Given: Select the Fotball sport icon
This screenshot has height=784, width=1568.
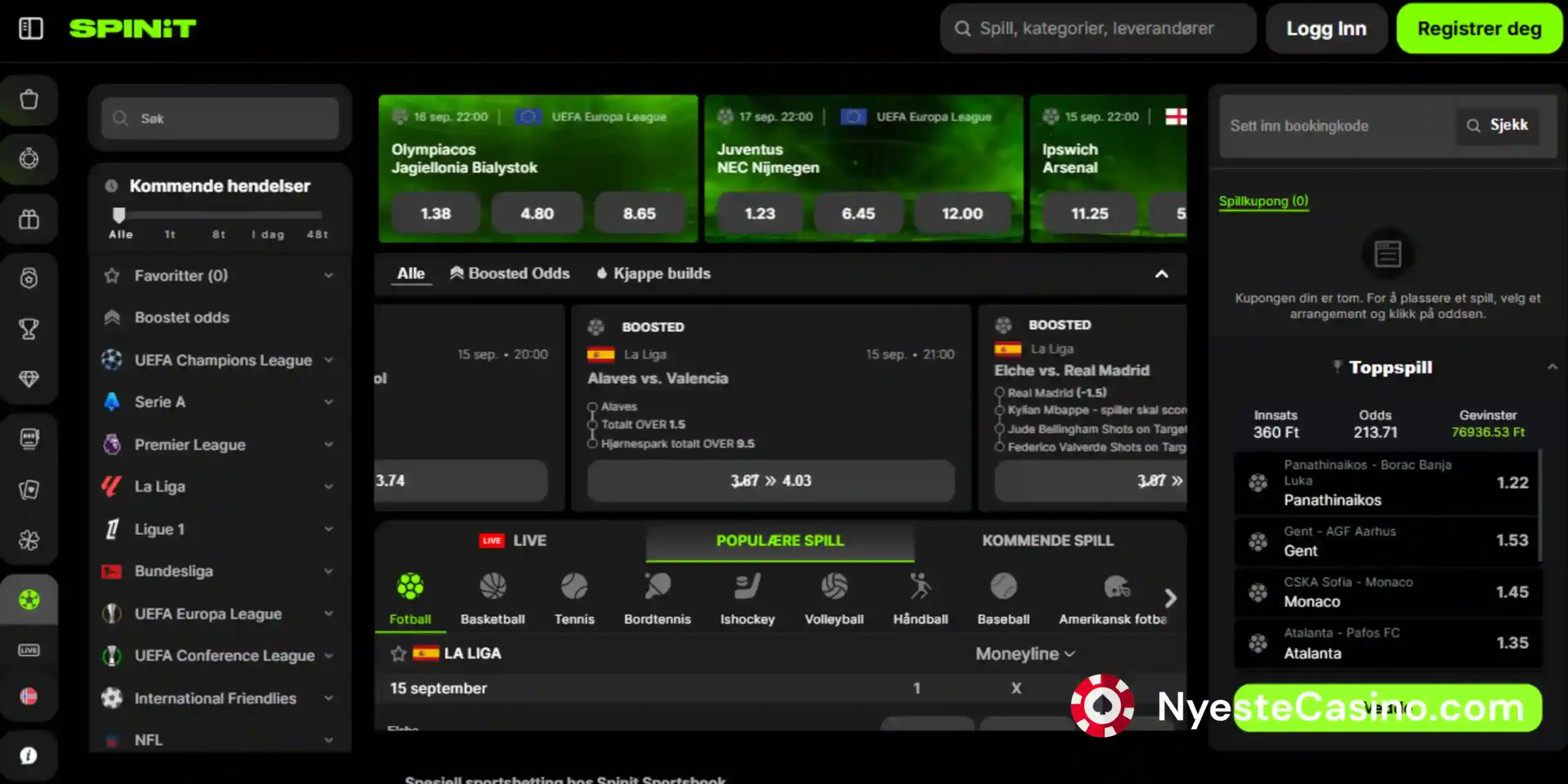Looking at the screenshot, I should tap(410, 599).
